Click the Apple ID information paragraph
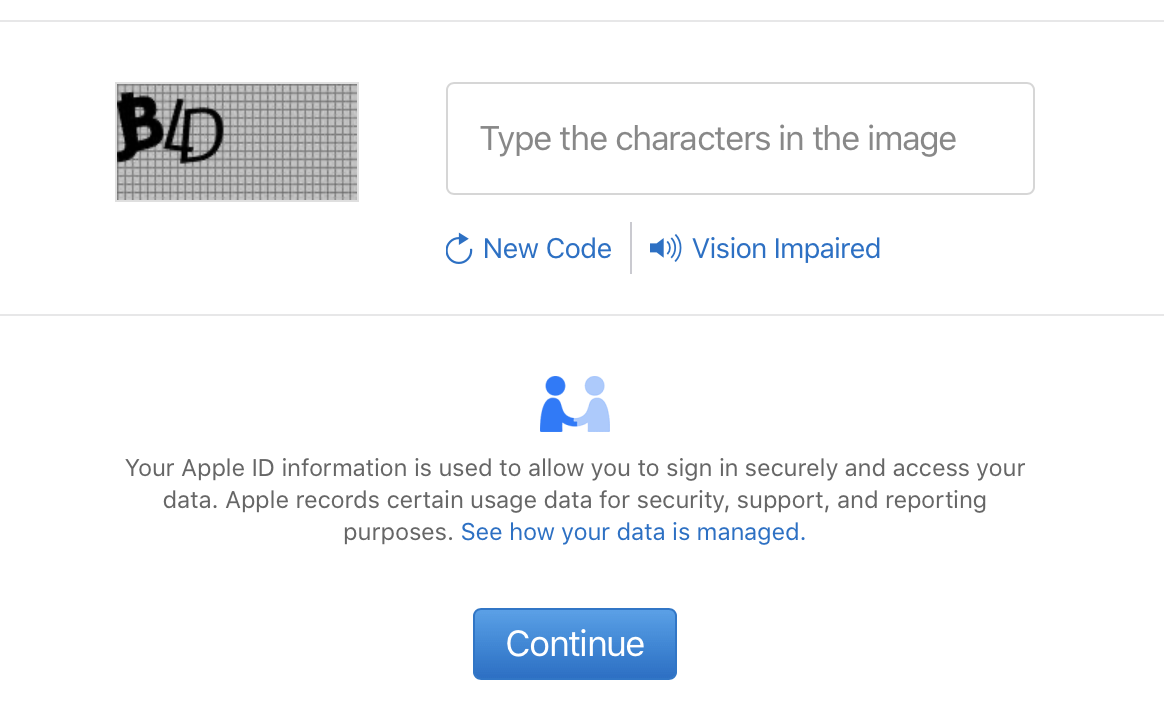The image size is (1164, 710). tap(575, 500)
